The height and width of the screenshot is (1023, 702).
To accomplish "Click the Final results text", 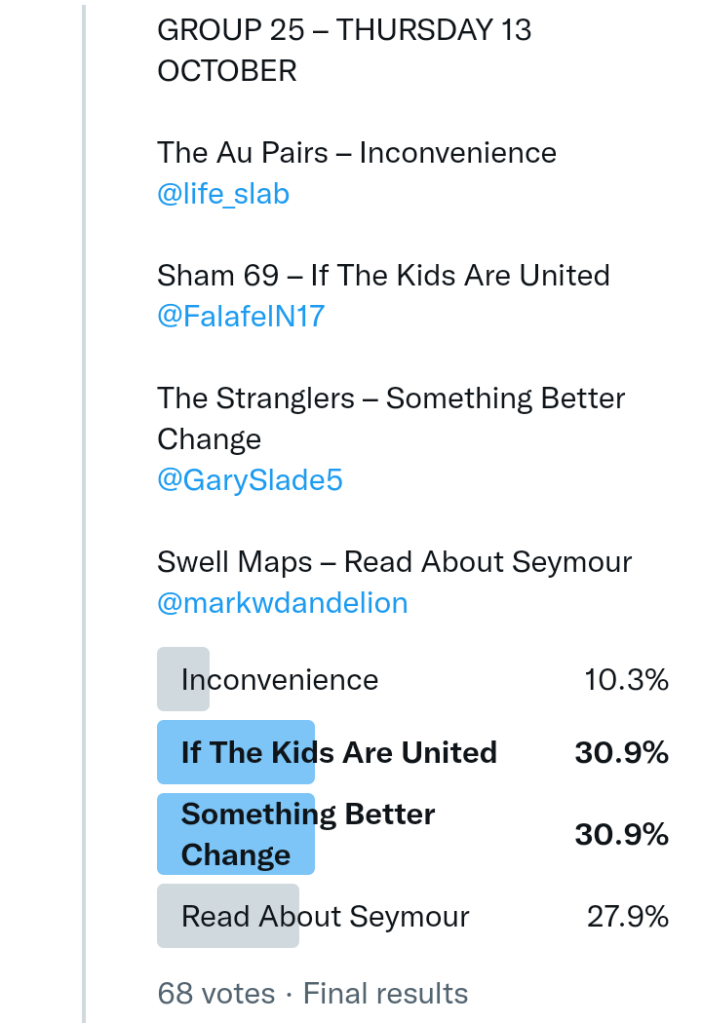I will [x=385, y=993].
